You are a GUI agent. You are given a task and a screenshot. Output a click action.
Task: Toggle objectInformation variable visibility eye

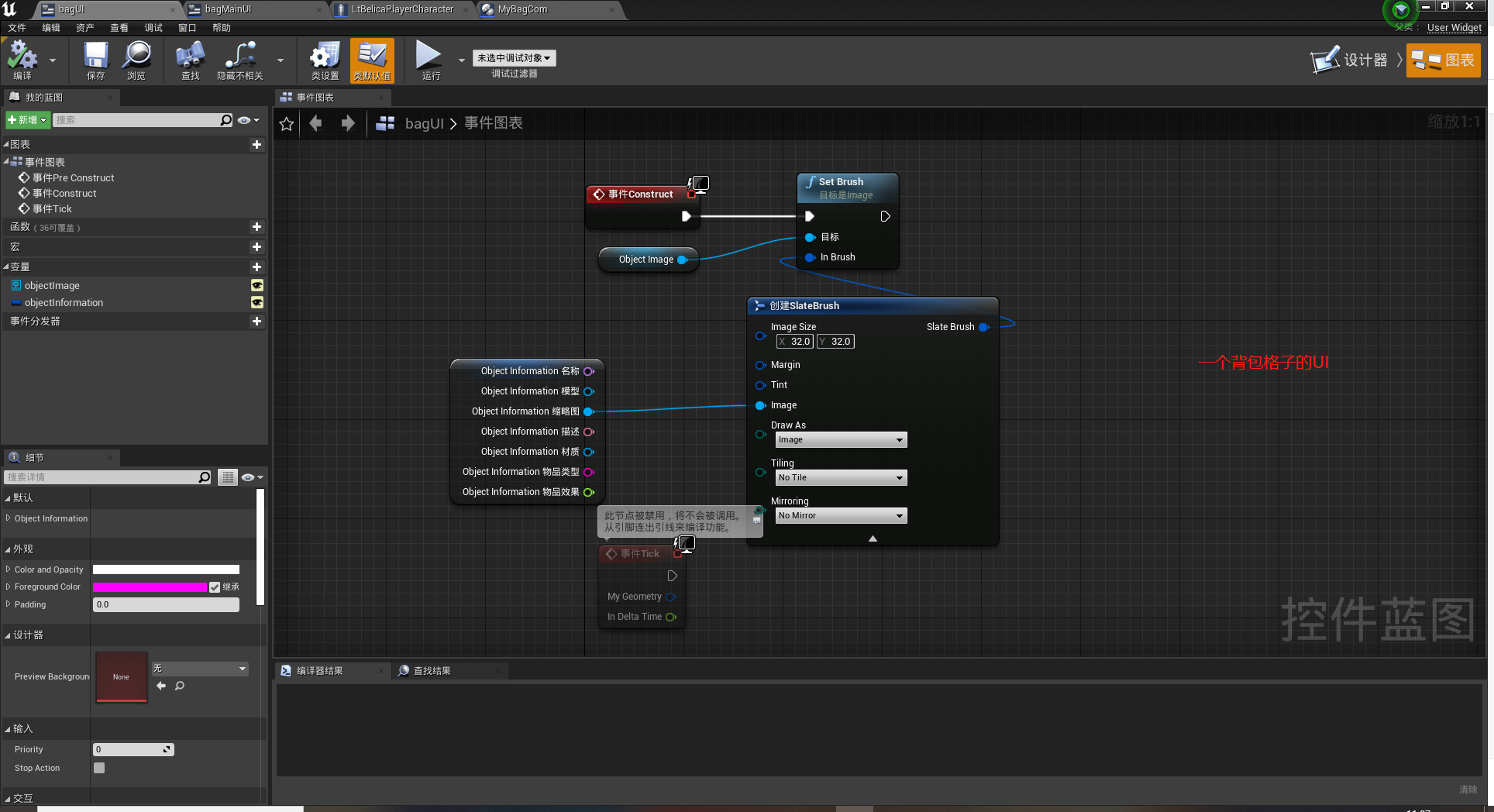257,303
